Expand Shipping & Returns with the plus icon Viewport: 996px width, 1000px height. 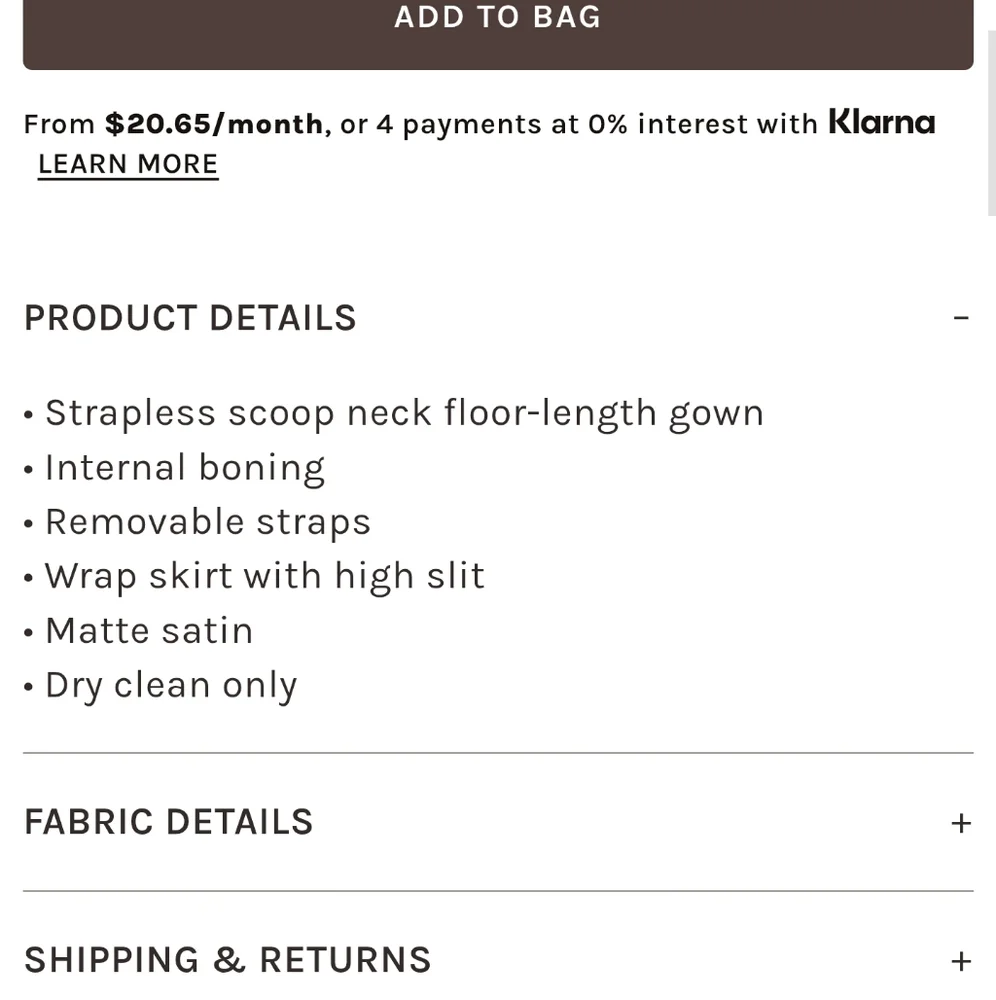click(961, 961)
